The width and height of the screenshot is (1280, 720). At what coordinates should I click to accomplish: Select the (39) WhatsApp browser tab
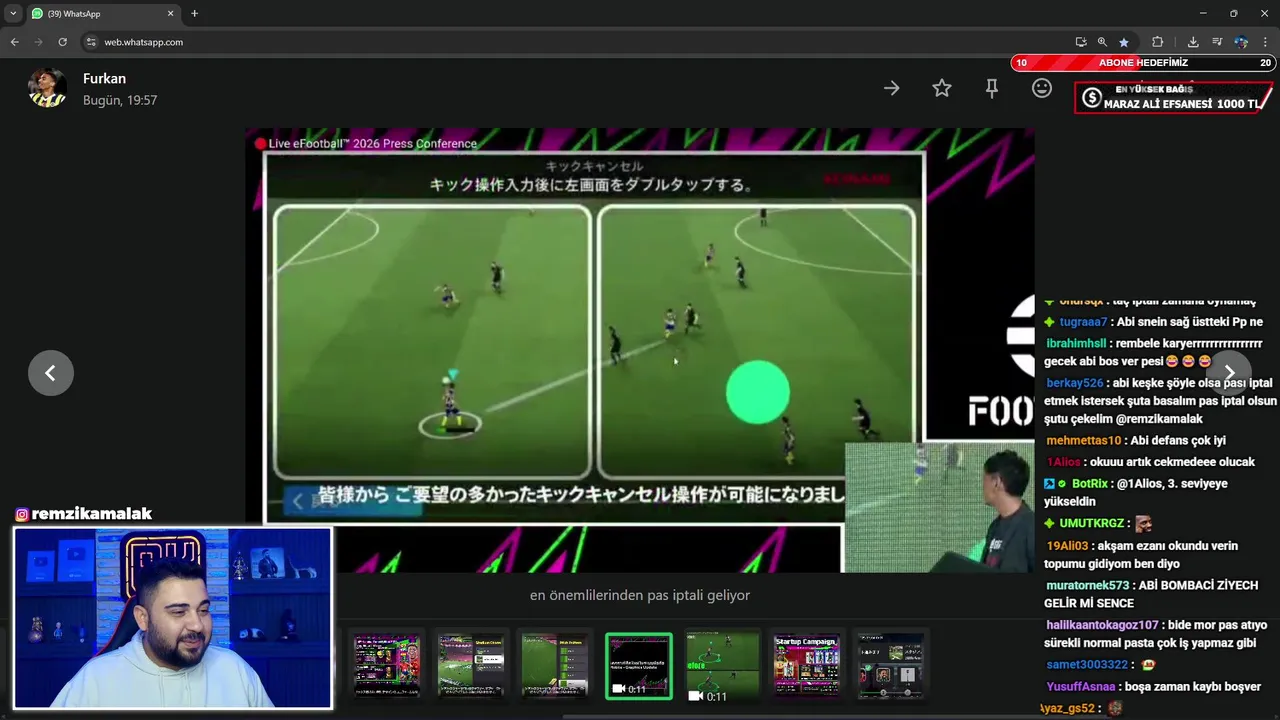click(102, 14)
